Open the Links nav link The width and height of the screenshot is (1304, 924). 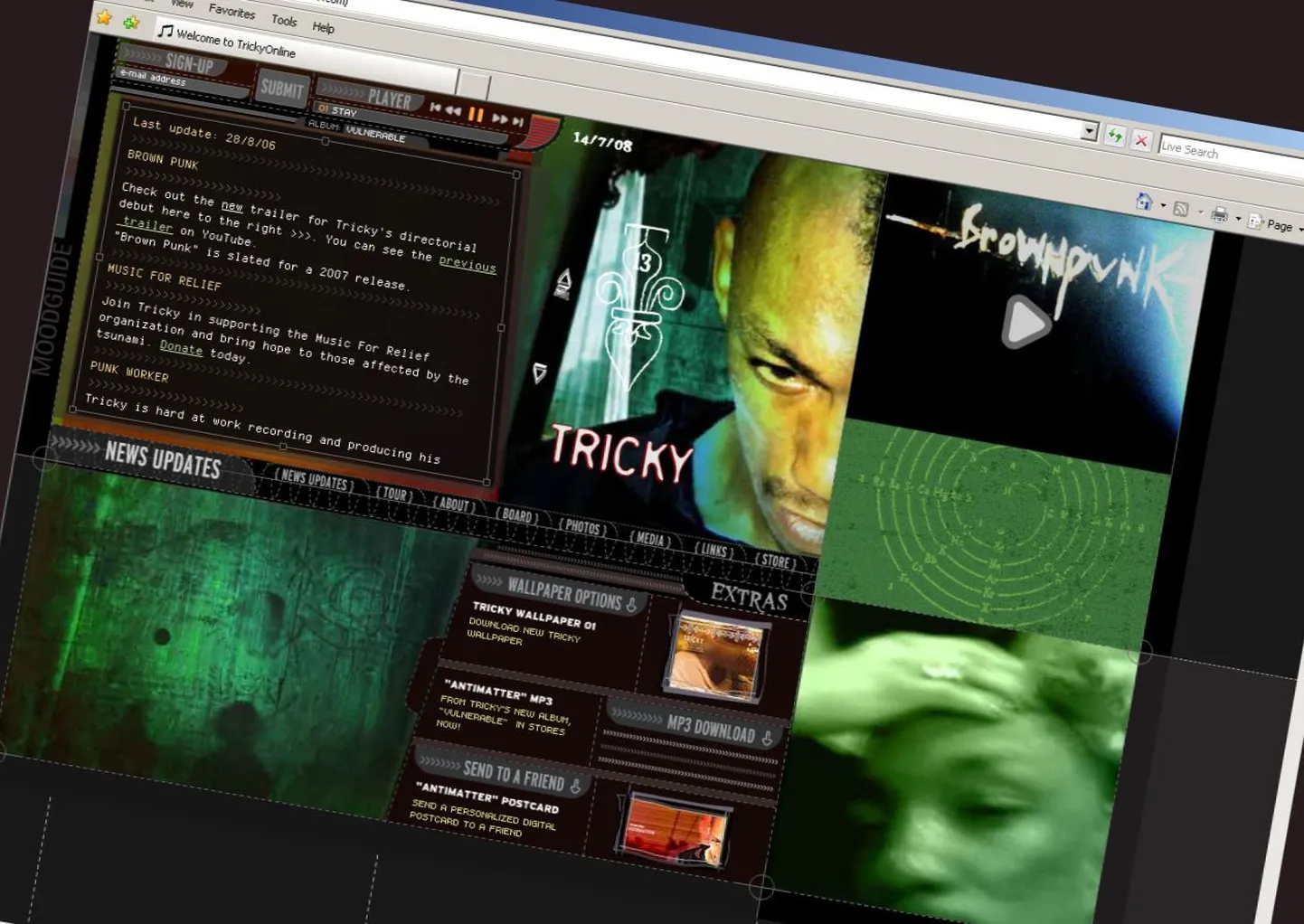713,550
